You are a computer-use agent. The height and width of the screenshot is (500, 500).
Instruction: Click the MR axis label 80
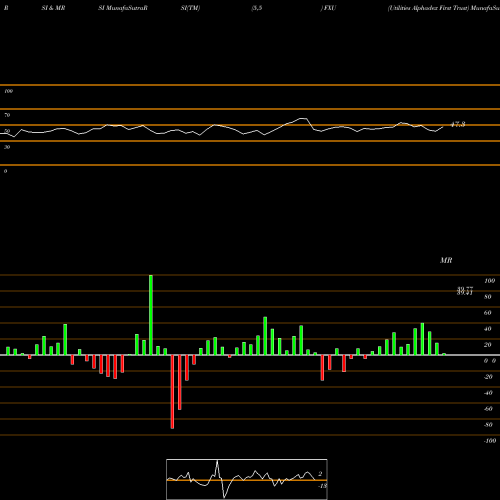[488, 297]
